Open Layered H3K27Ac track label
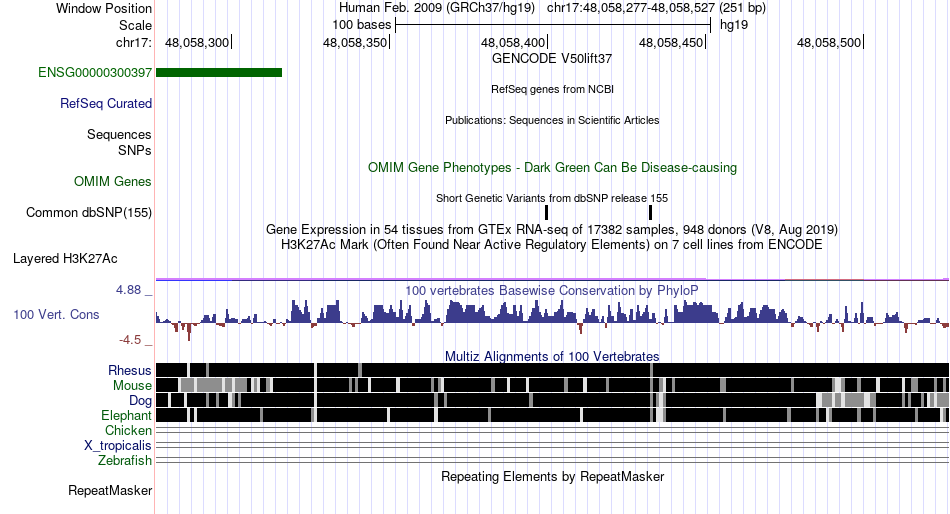The height and width of the screenshot is (514, 950). pyautogui.click(x=65, y=259)
